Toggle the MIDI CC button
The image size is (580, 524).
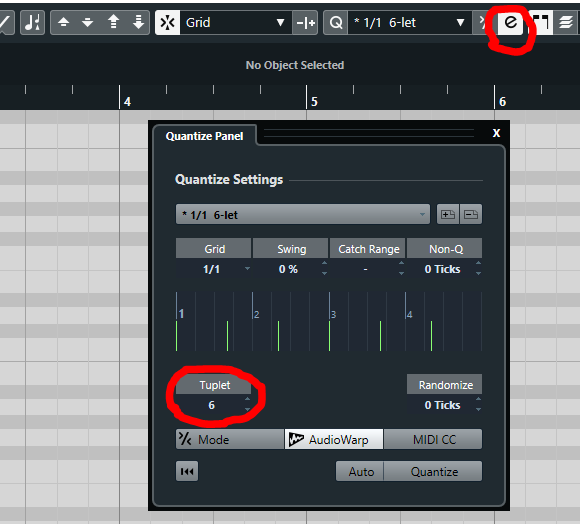pyautogui.click(x=433, y=439)
